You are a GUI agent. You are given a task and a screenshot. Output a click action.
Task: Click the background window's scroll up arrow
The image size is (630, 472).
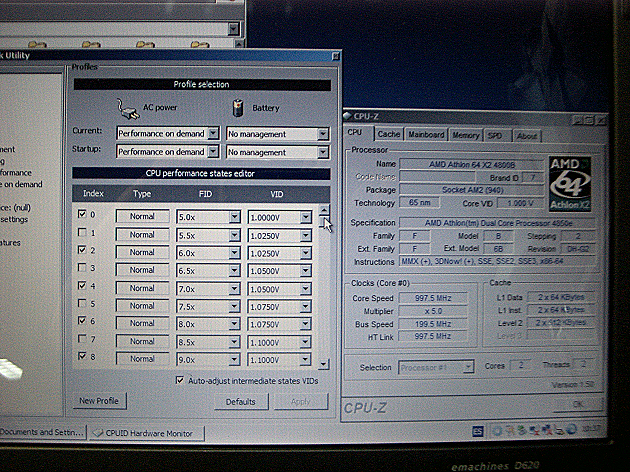[x=239, y=43]
